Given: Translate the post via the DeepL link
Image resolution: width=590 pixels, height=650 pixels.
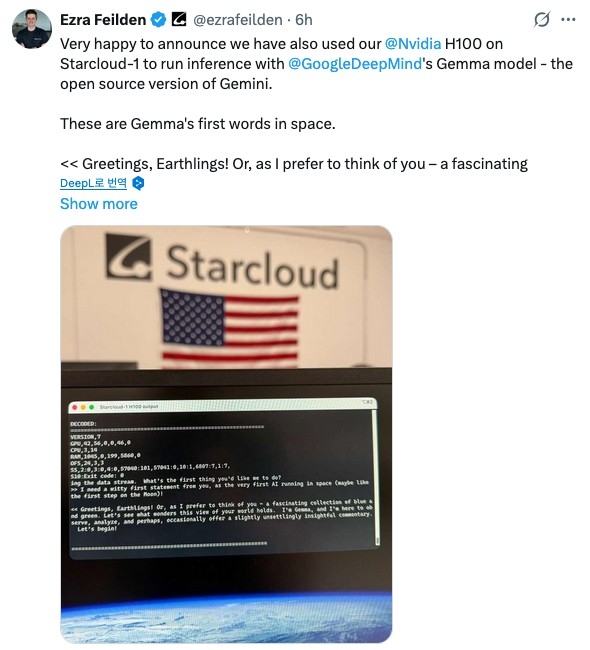Looking at the screenshot, I should click(x=93, y=183).
